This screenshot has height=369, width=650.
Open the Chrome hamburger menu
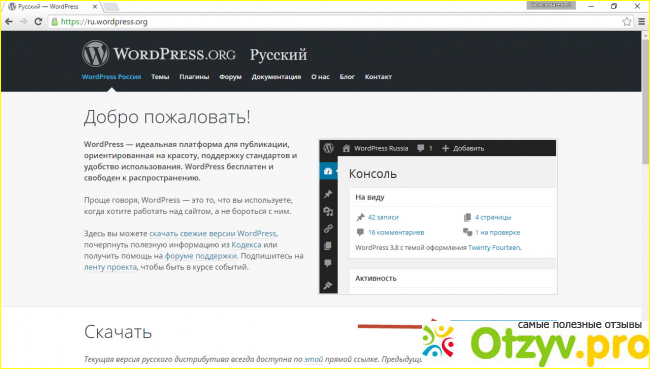[642, 22]
